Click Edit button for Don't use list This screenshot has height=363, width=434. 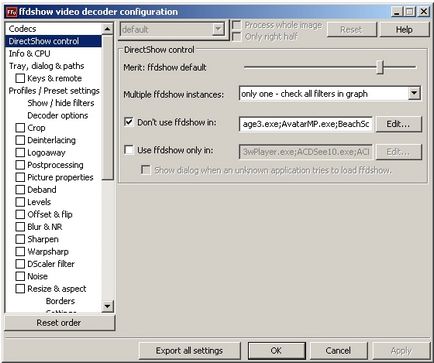tap(398, 124)
